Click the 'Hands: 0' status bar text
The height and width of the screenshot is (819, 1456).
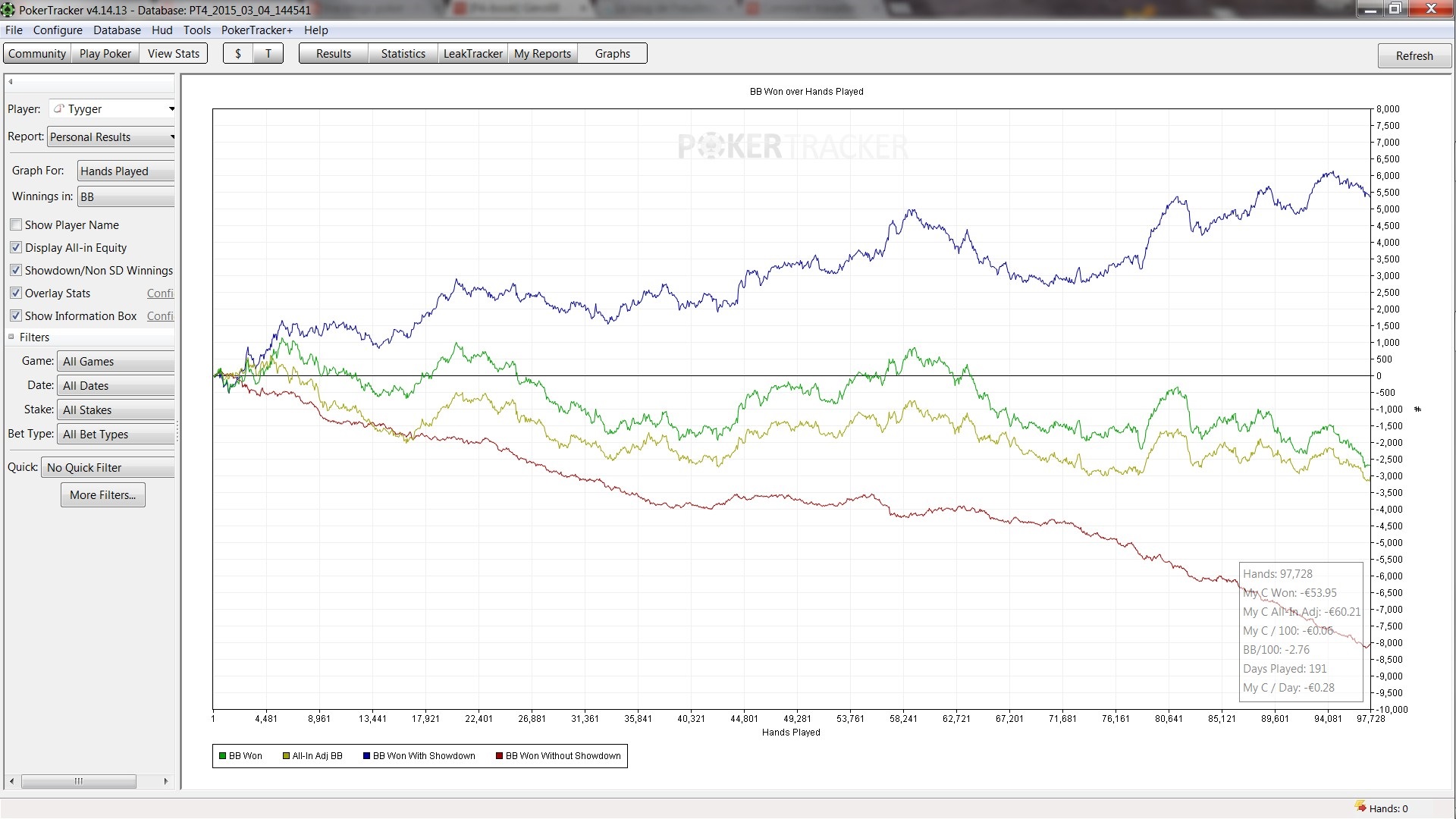click(1389, 808)
